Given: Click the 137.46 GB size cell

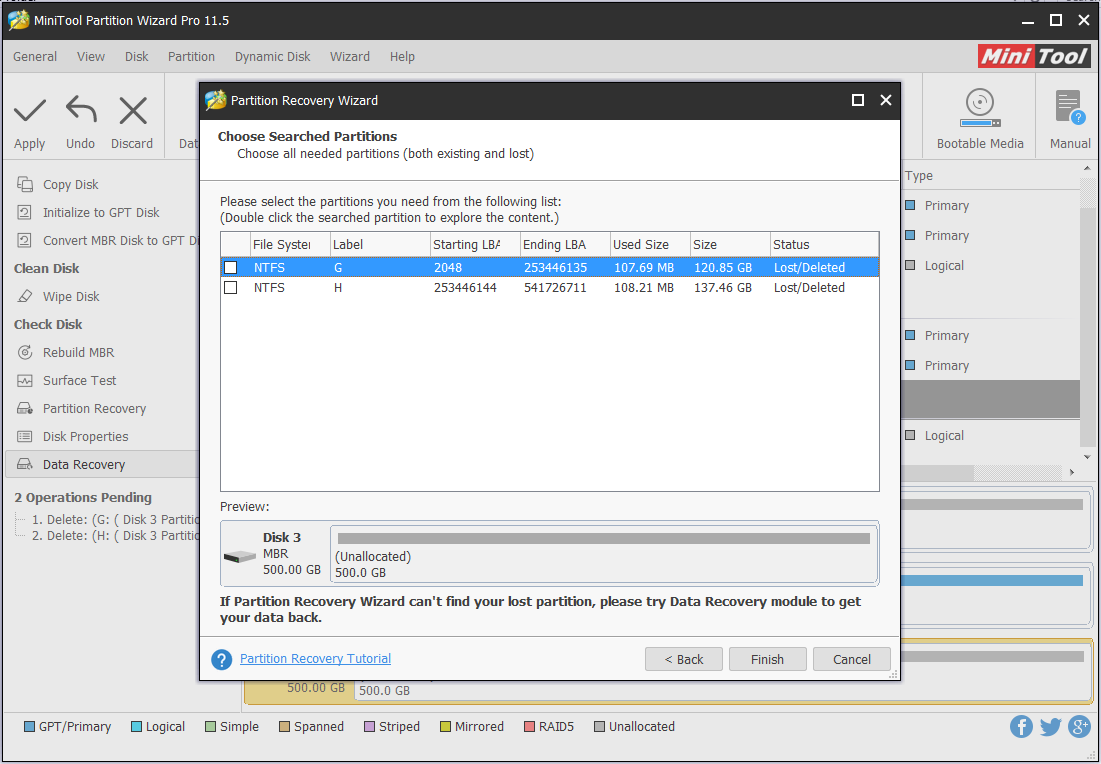Looking at the screenshot, I should (723, 288).
